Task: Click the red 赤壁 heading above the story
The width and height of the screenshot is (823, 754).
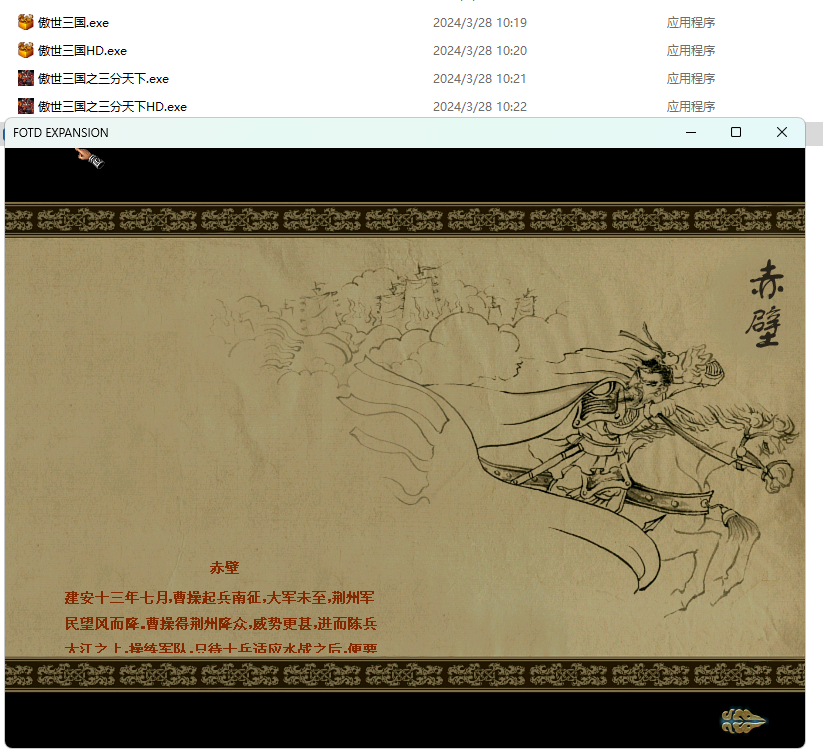Action: coord(224,567)
